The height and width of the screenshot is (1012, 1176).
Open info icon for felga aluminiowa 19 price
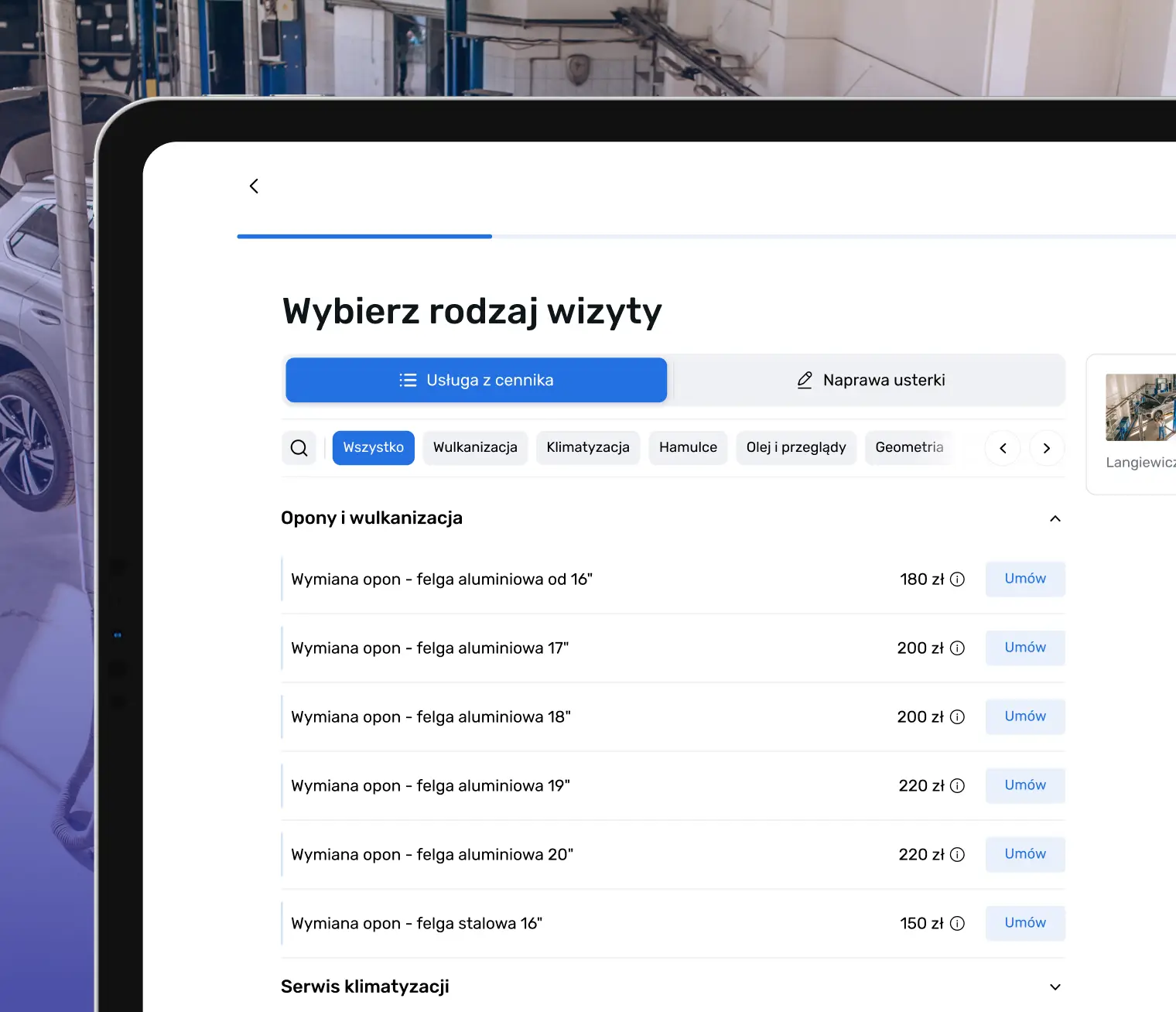coord(958,785)
